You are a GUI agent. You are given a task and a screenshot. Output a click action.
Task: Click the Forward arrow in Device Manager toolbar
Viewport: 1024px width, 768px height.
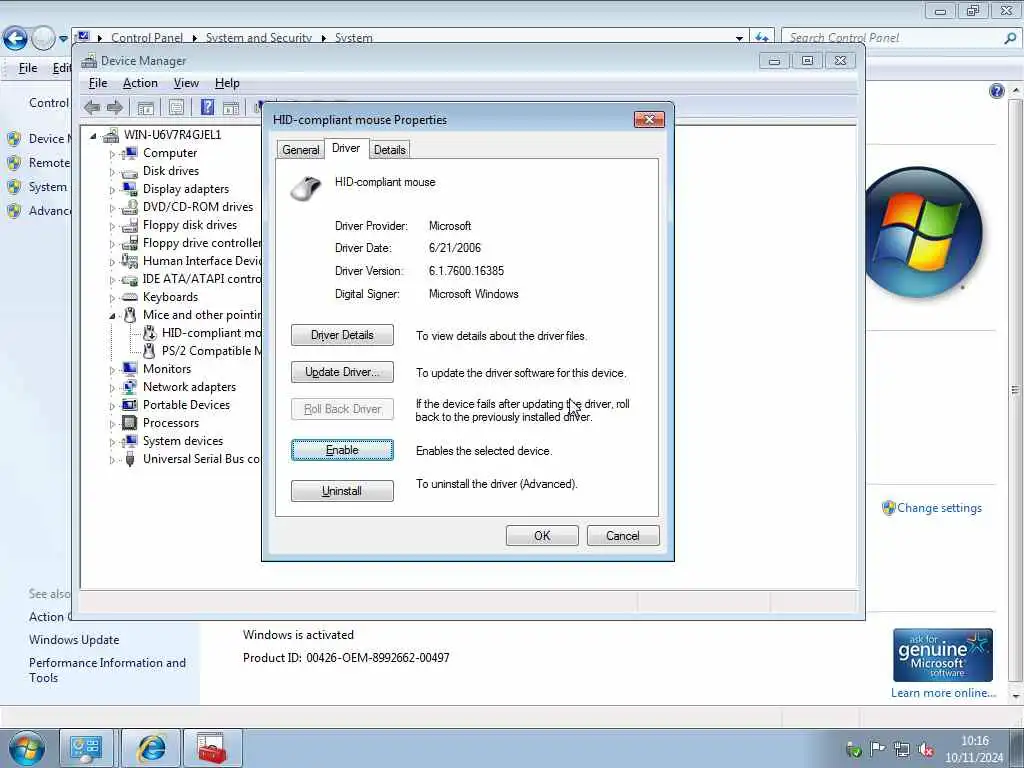click(x=115, y=108)
